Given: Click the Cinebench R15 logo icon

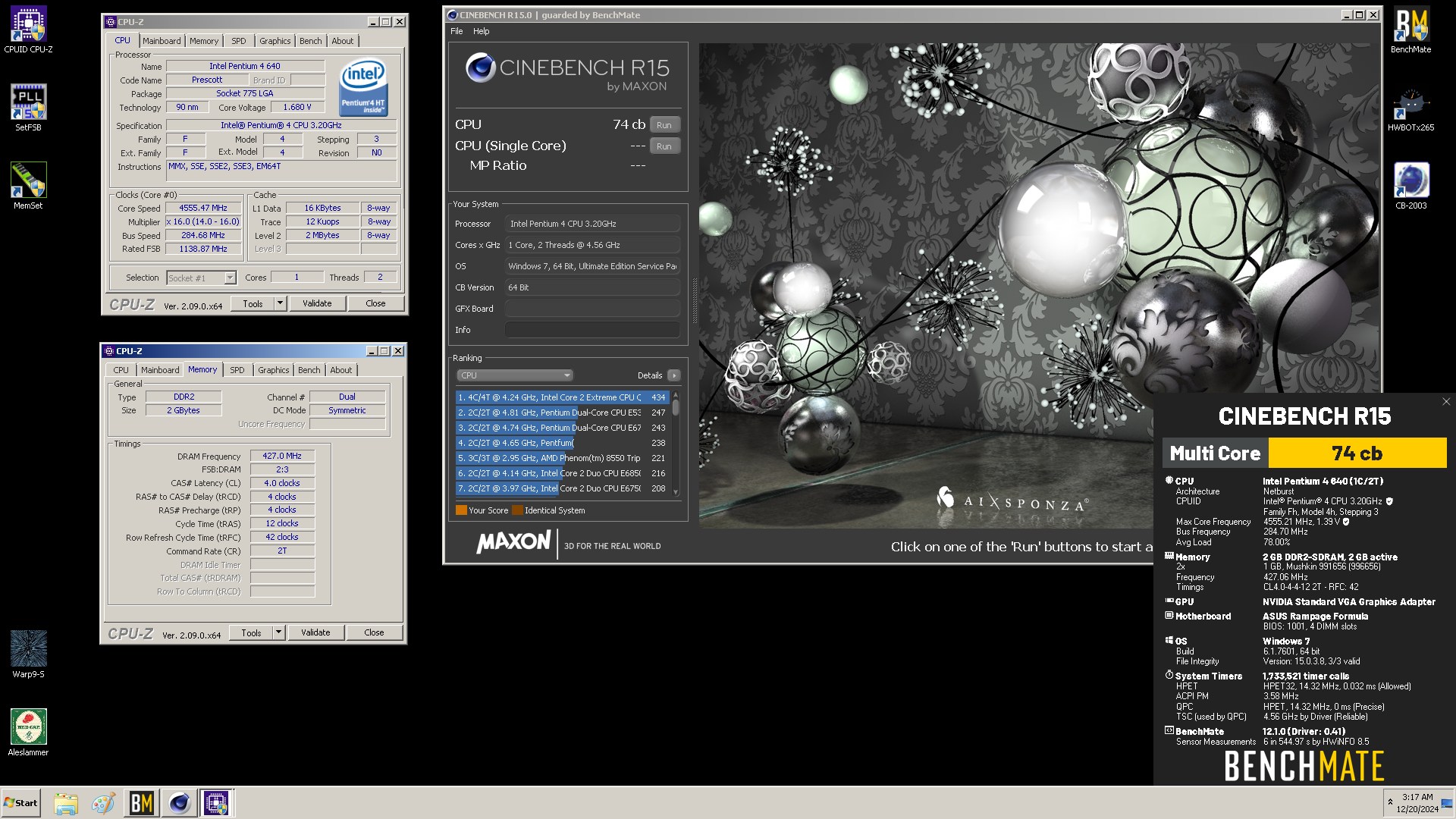Looking at the screenshot, I should coord(481,68).
